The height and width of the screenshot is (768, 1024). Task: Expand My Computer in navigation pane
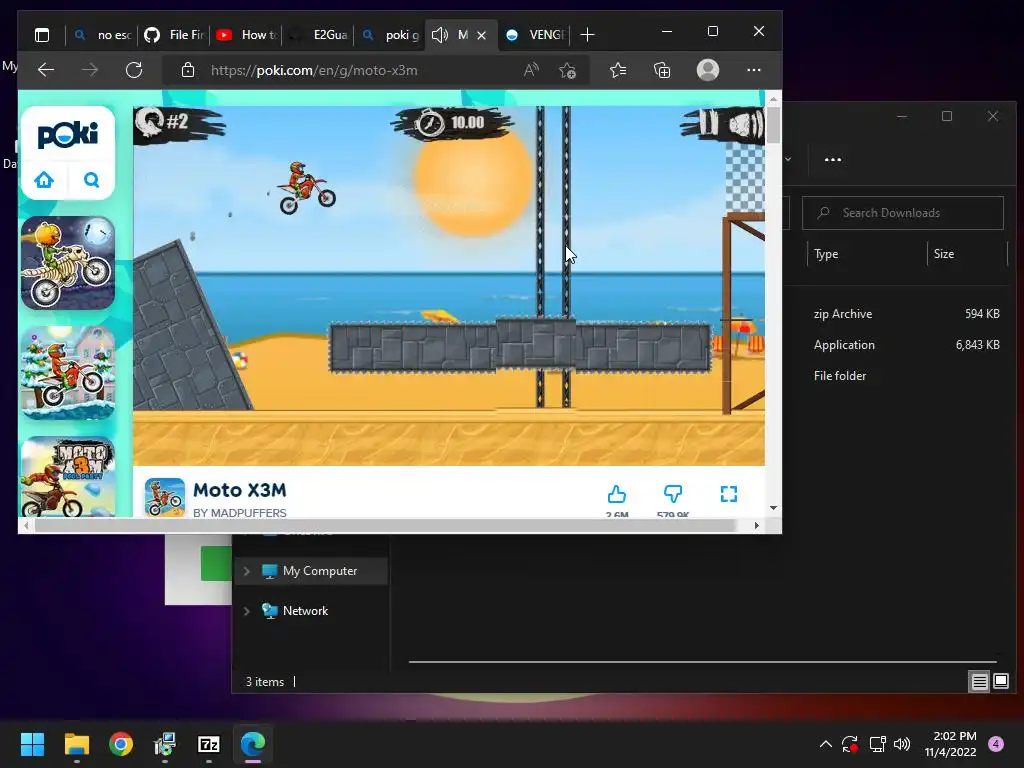246,571
